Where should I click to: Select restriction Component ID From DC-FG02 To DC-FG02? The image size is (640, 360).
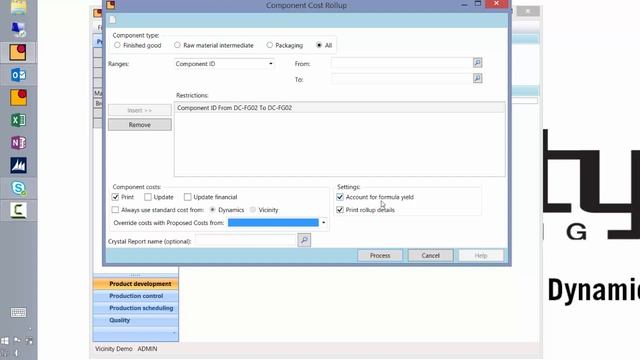coord(340,108)
